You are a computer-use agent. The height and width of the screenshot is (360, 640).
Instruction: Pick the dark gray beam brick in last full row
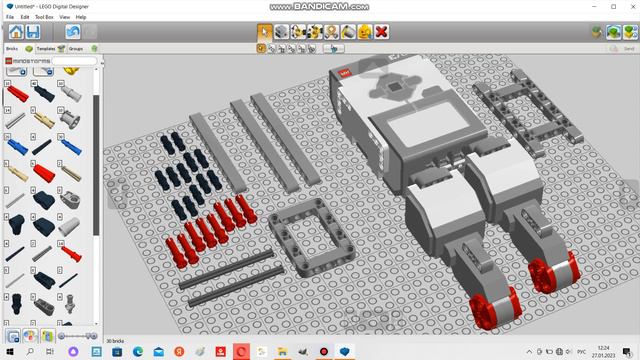click(43, 307)
